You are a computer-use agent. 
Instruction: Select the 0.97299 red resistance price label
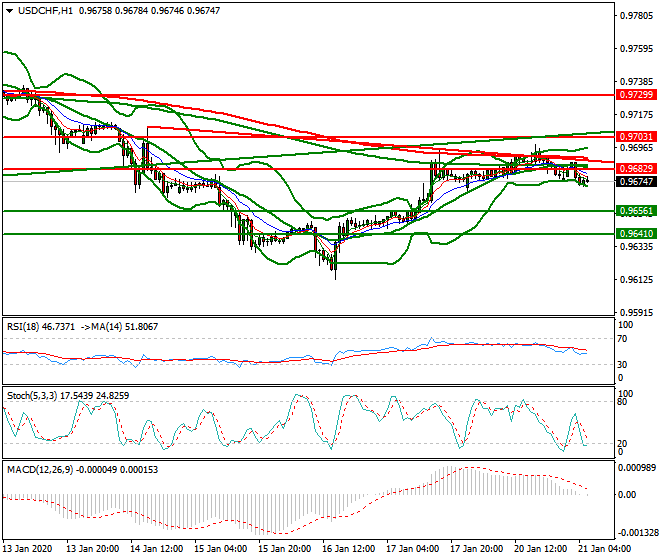point(637,95)
